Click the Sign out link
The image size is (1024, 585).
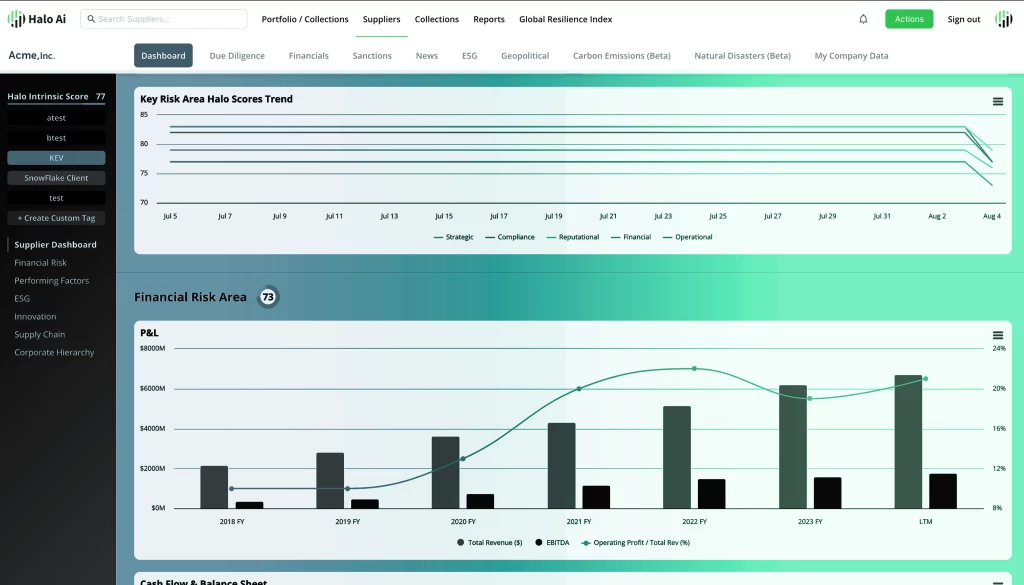[x=963, y=19]
